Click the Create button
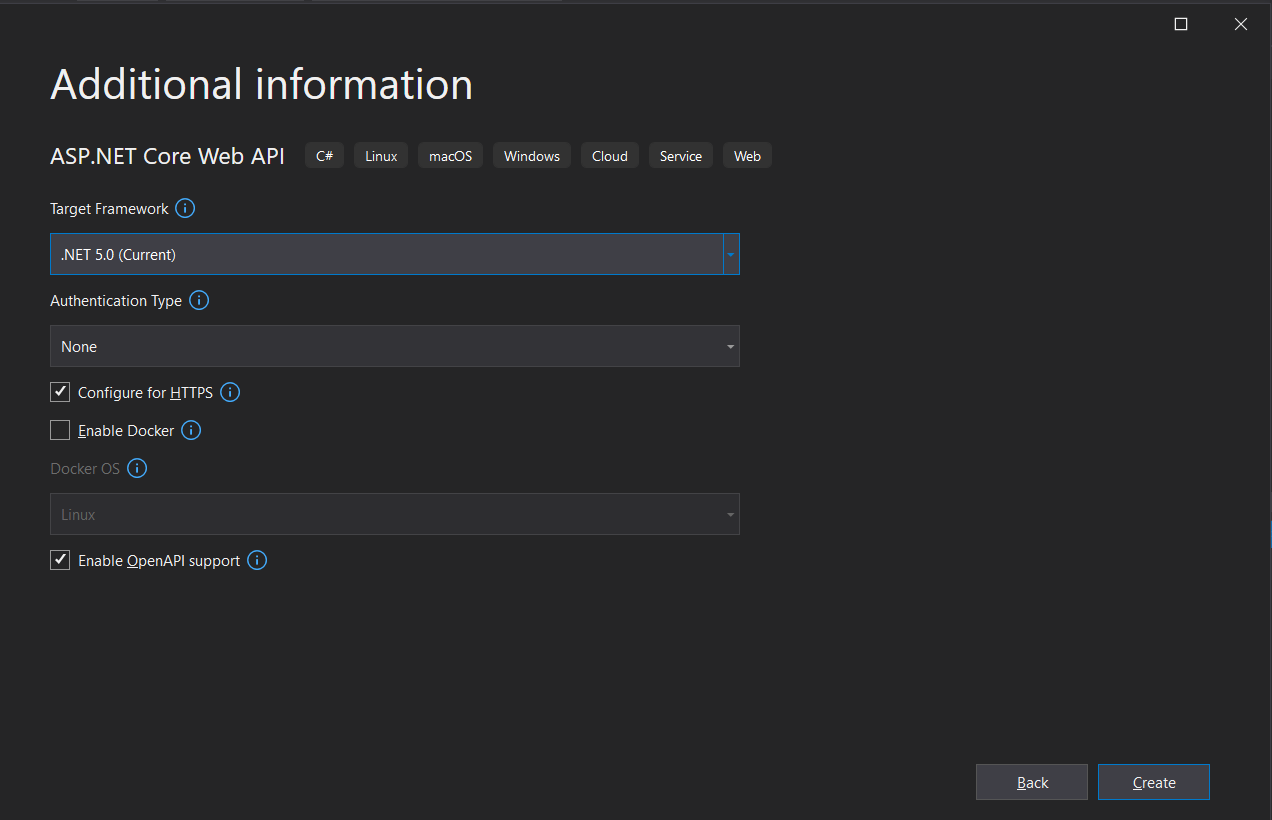 1153,782
